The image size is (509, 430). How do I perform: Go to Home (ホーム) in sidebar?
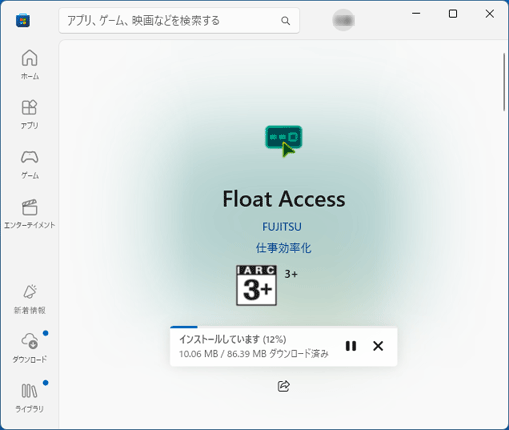click(x=30, y=64)
